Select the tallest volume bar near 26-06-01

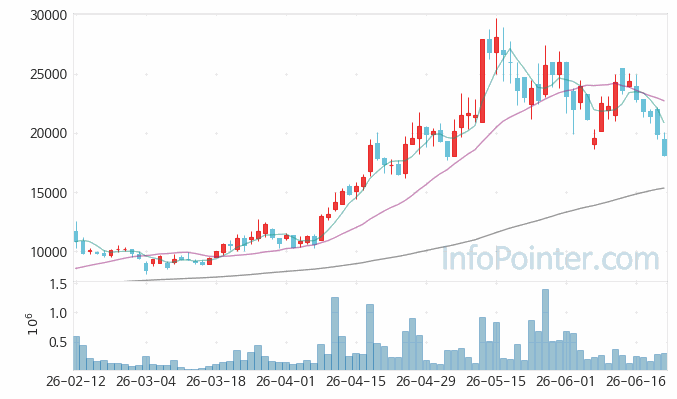[x=545, y=329]
